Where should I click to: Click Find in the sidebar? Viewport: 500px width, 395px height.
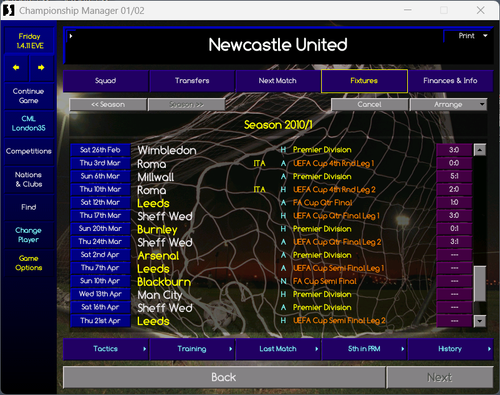point(29,207)
